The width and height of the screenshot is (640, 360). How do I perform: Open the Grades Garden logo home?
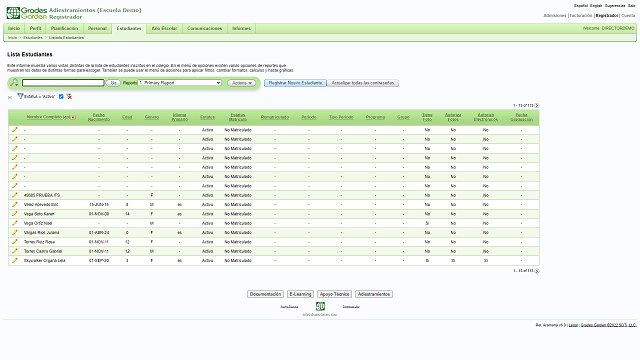27,13
